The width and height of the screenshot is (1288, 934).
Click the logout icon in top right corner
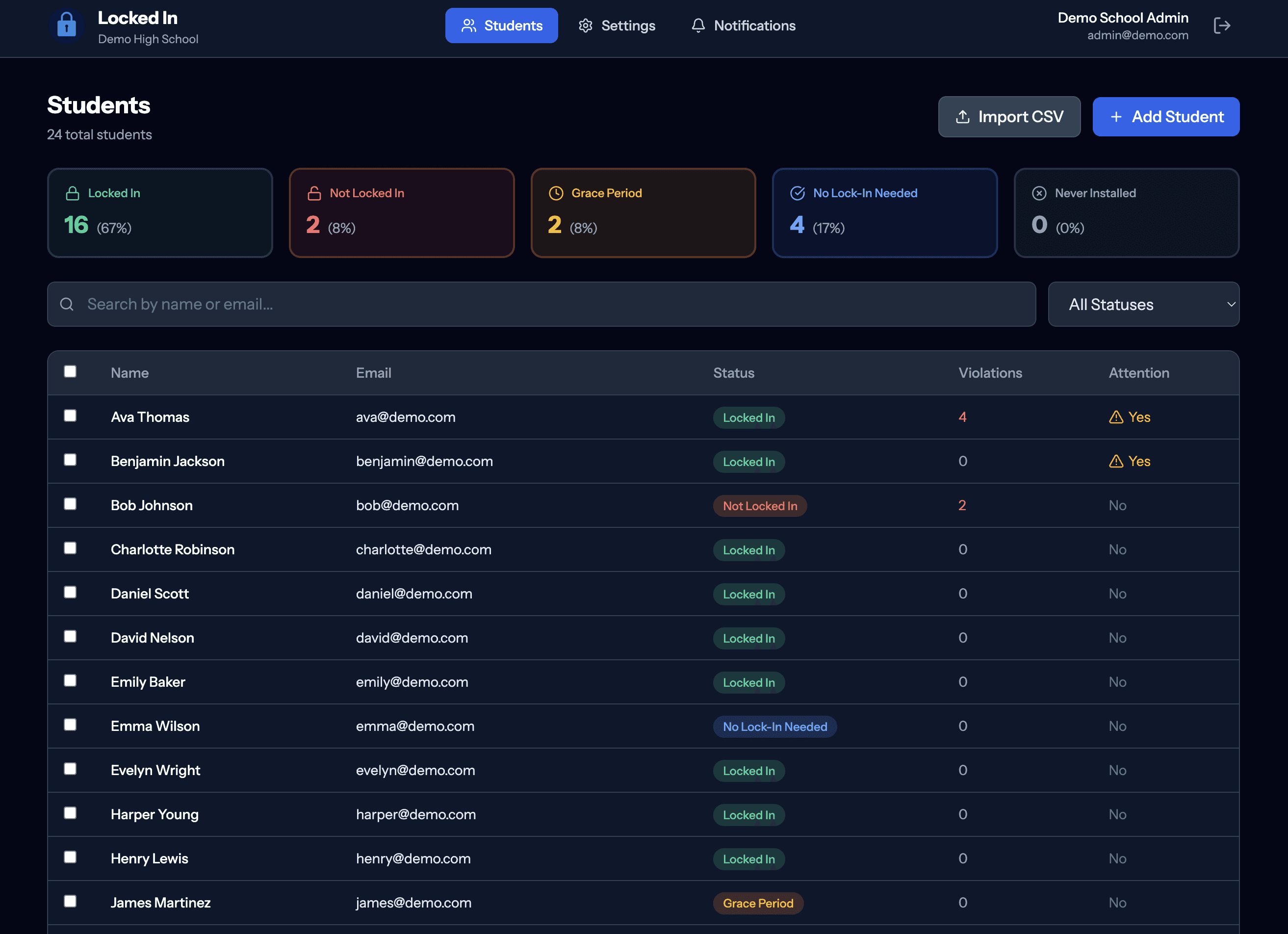(1222, 25)
